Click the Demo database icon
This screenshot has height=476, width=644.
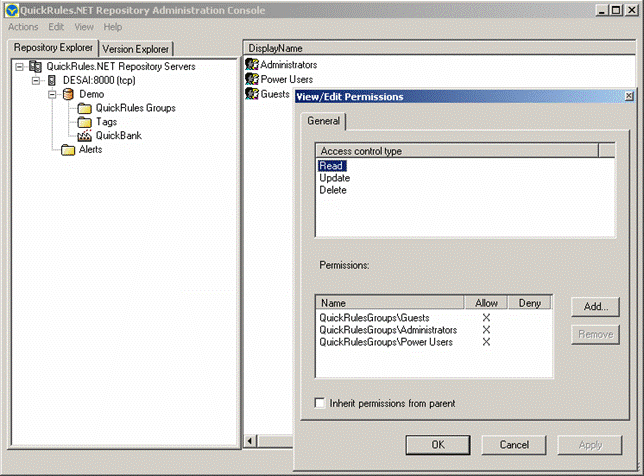tap(68, 94)
